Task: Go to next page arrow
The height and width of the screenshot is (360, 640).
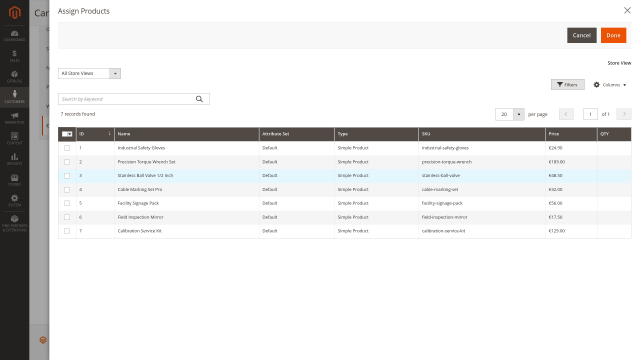Action: (624, 114)
